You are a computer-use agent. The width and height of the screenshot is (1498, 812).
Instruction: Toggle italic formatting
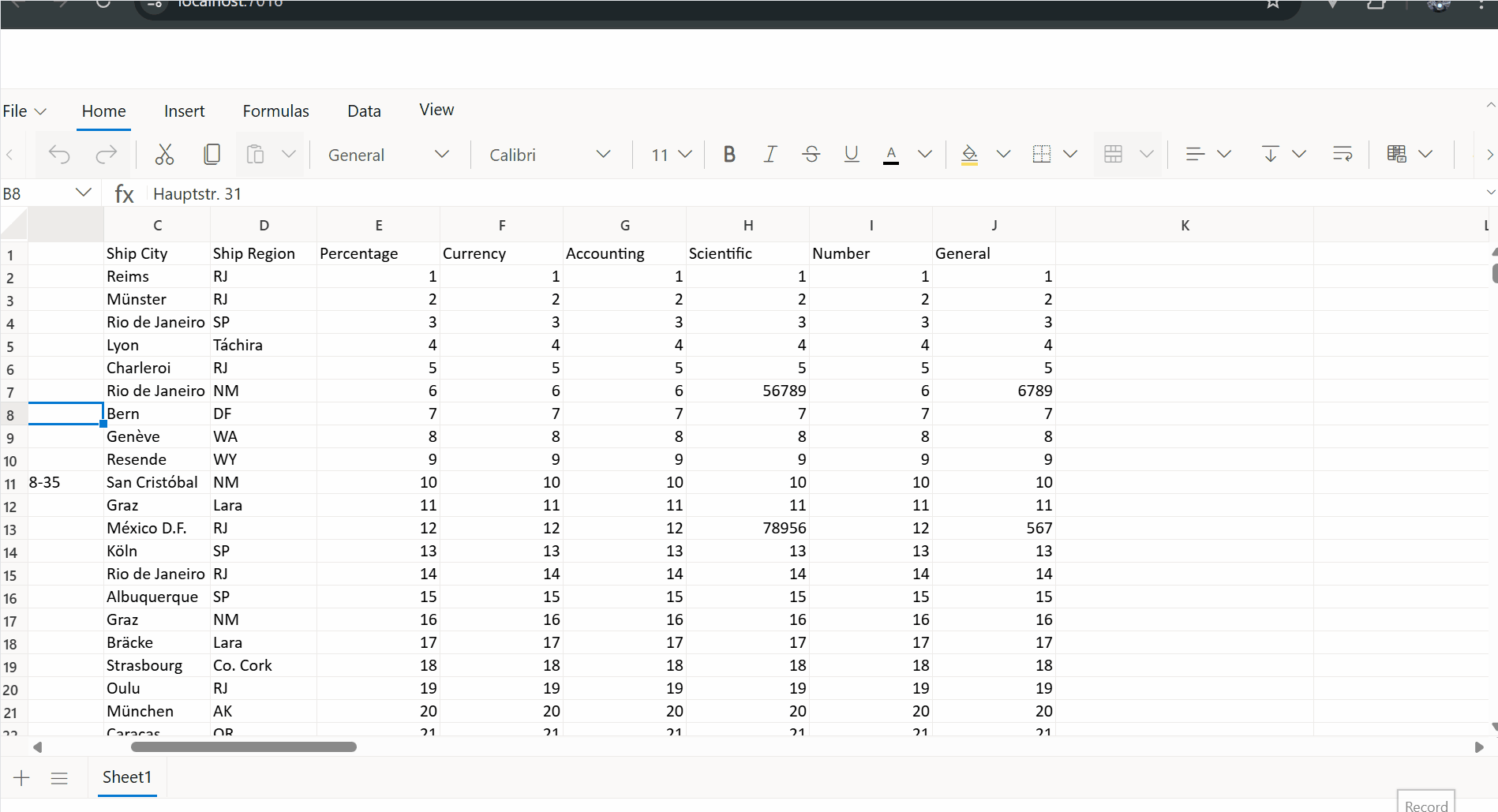click(x=770, y=154)
